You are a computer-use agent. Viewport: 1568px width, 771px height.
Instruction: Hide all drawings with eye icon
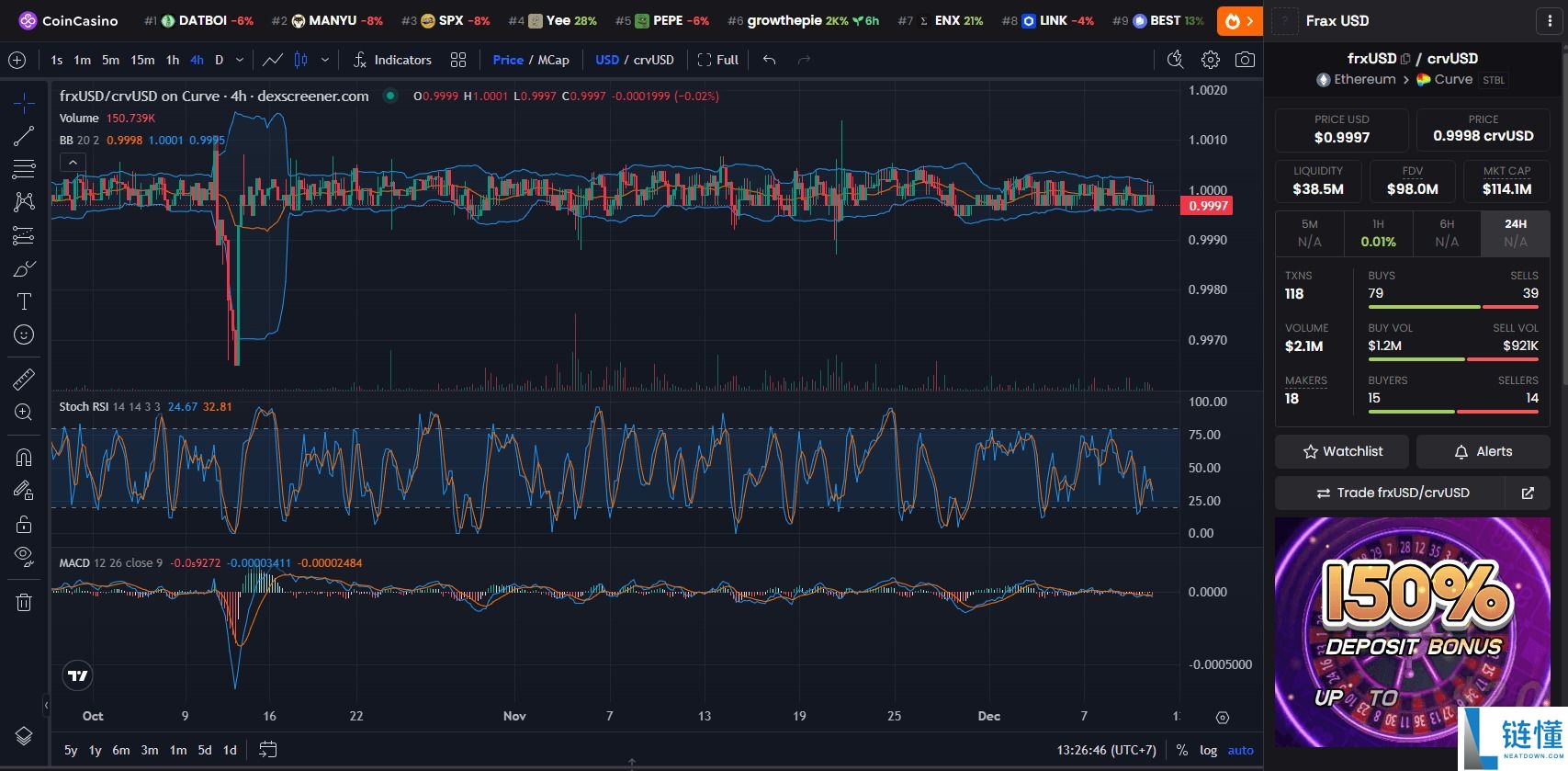[x=24, y=557]
